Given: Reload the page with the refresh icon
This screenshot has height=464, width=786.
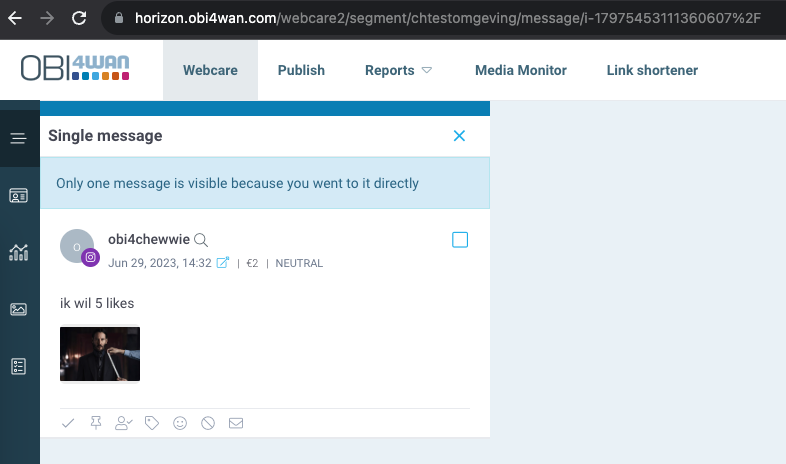Looking at the screenshot, I should coord(79,19).
